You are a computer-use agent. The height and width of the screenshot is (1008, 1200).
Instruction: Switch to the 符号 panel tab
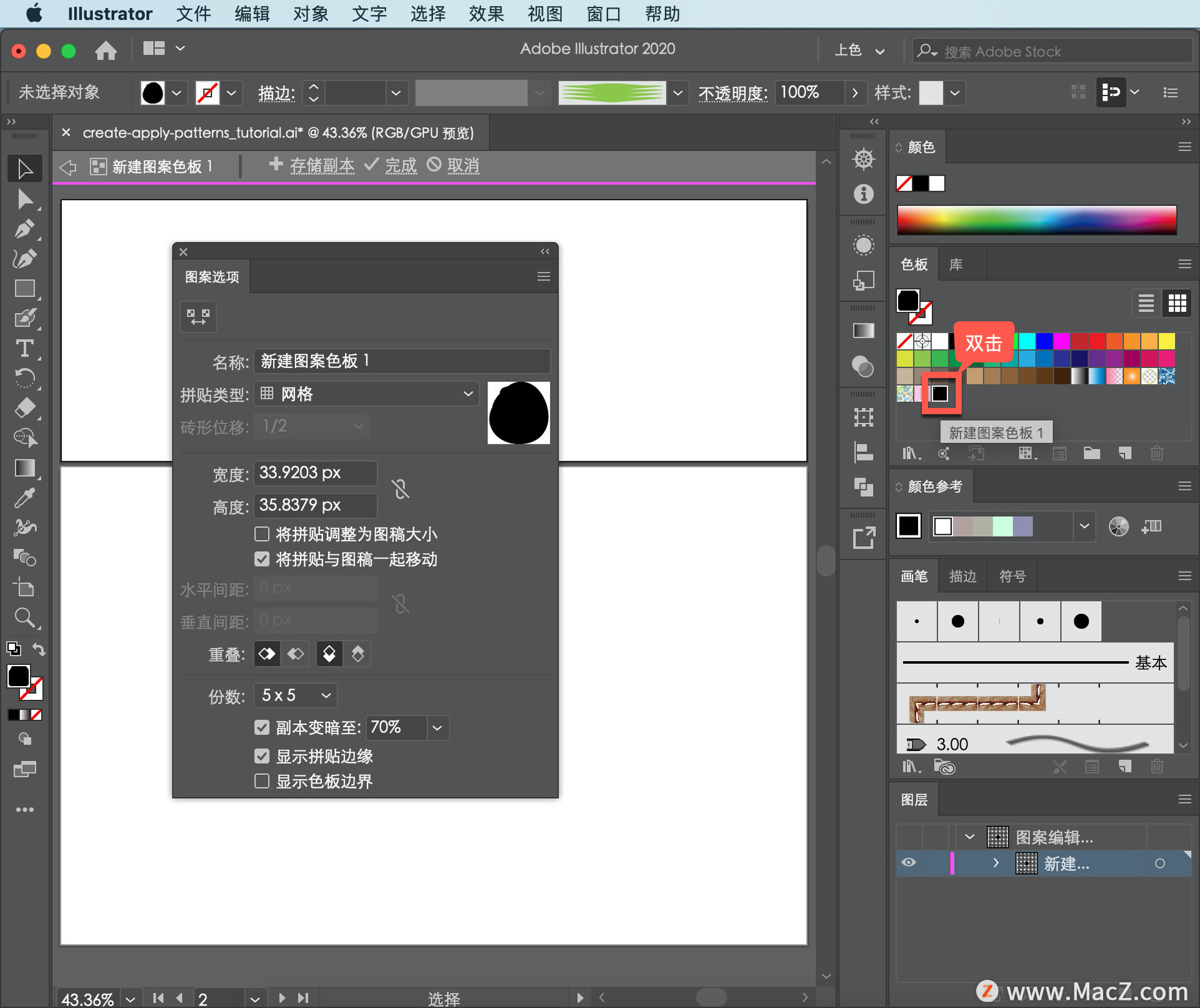[1012, 576]
